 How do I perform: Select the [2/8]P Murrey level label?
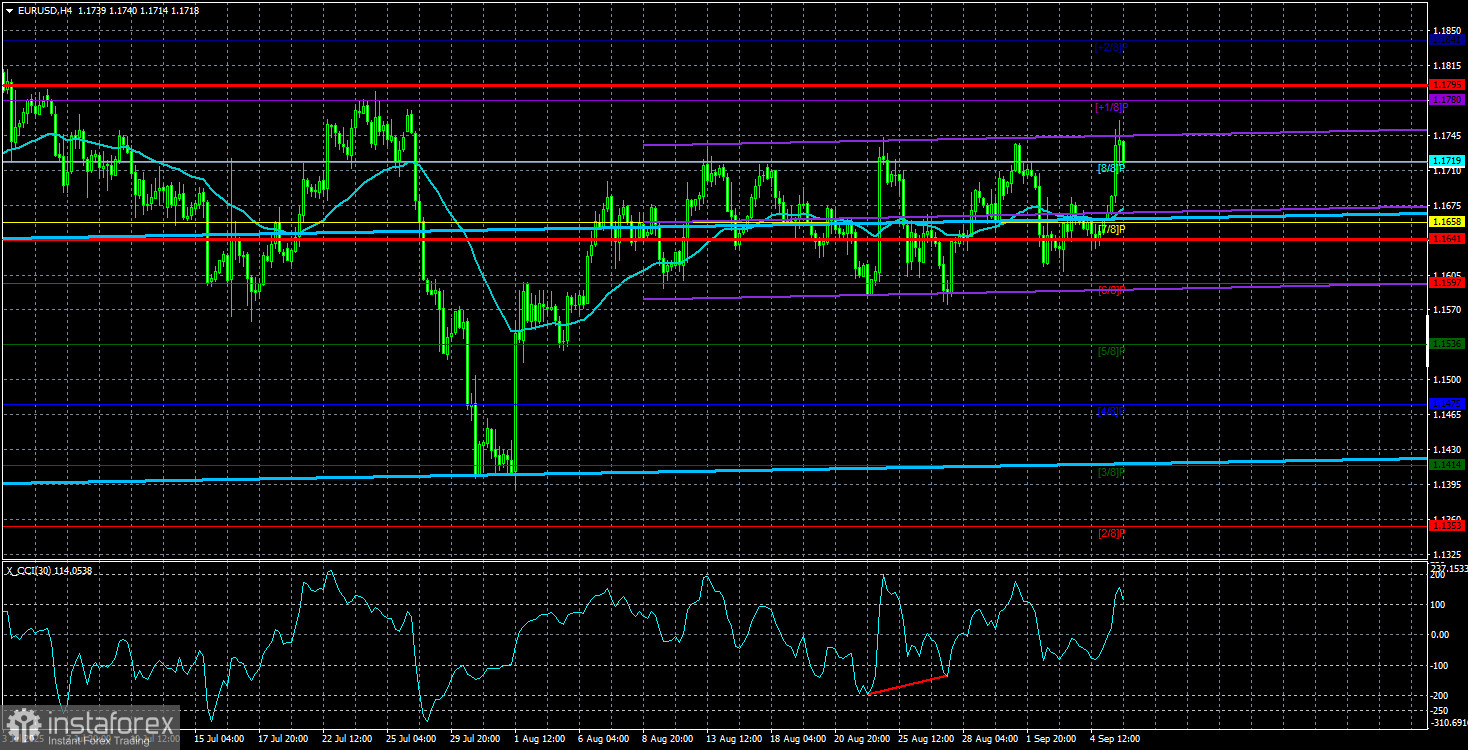[1112, 533]
